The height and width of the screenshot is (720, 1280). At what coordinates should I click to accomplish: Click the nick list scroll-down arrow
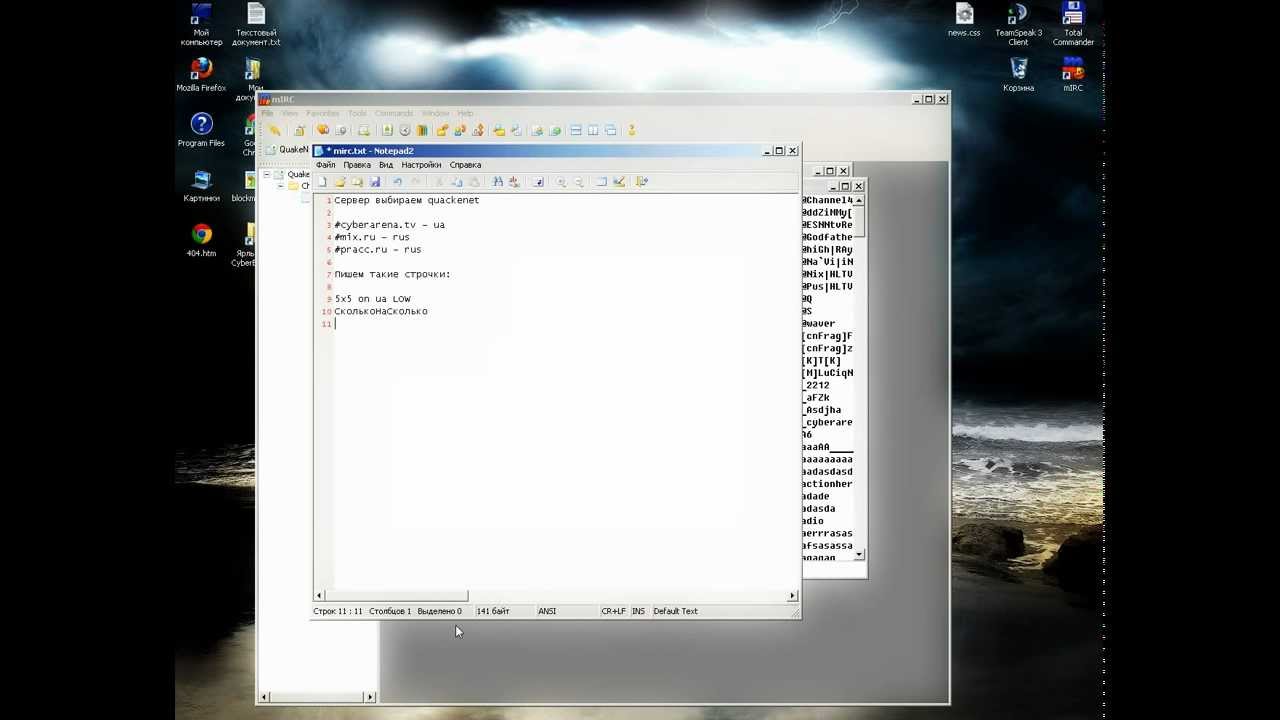point(858,555)
